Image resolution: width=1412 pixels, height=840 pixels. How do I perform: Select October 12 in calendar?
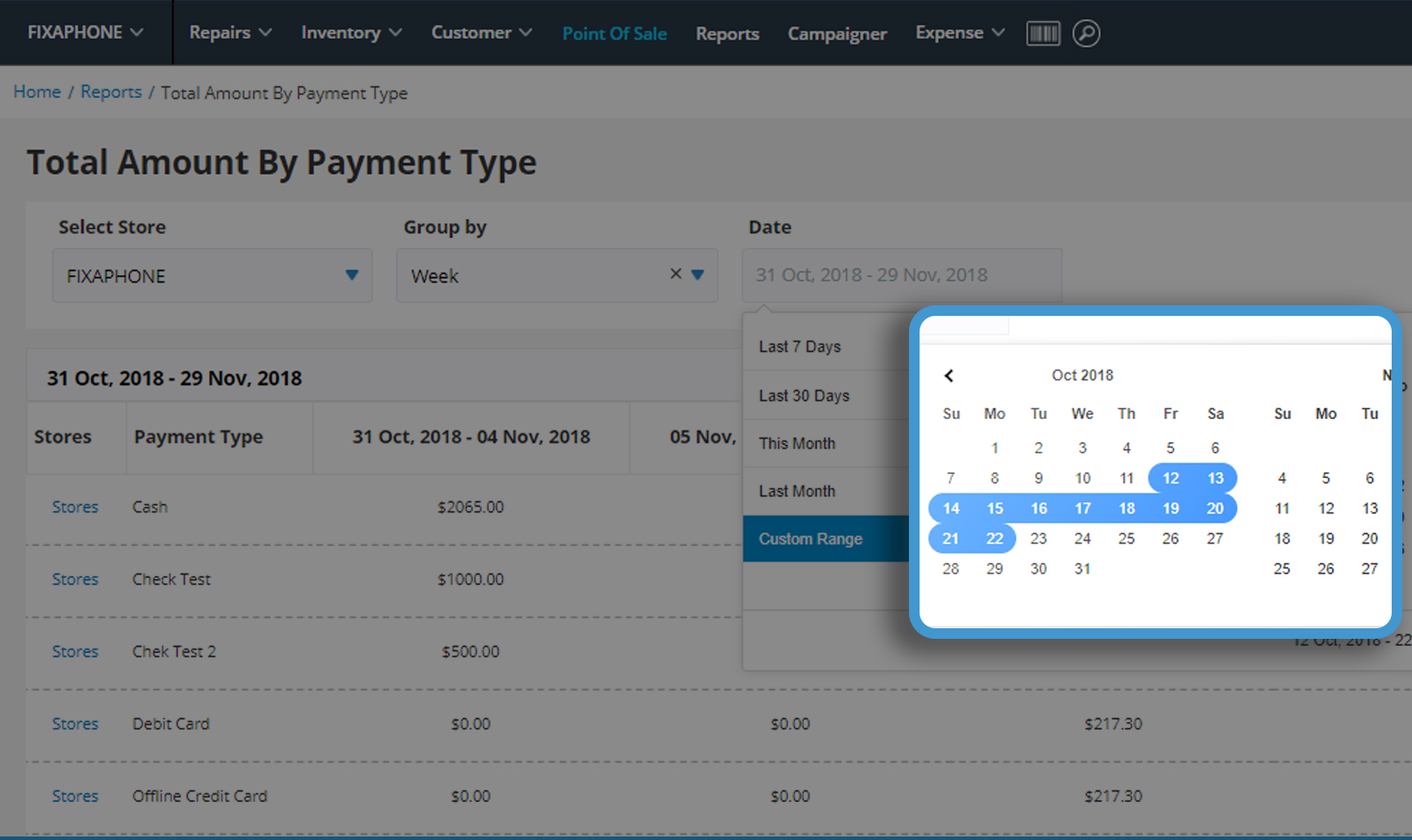click(1171, 478)
